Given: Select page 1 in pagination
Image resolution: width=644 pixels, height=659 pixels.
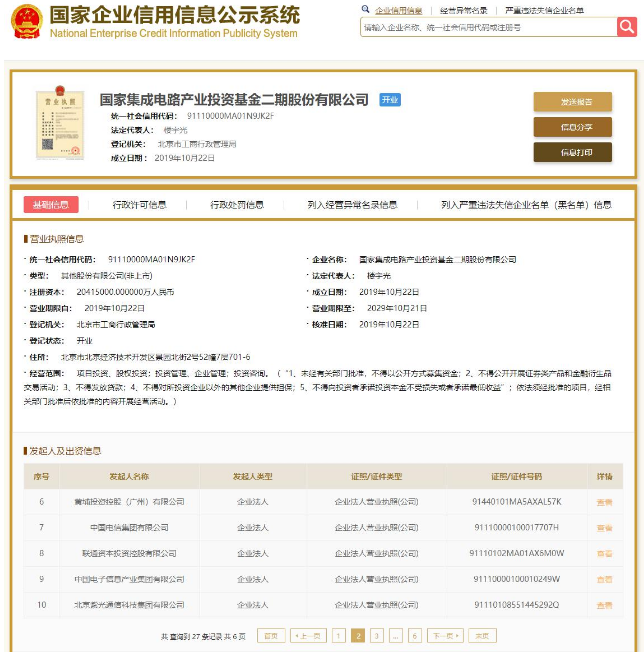Looking at the screenshot, I should [338, 636].
